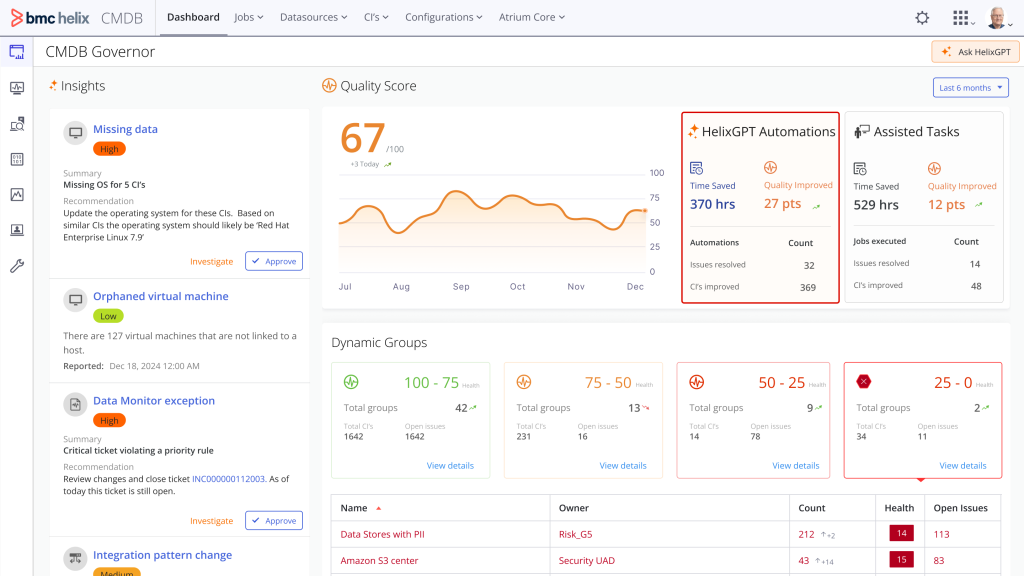1024x576 pixels.
Task: Select the dashboard icon in left sidebar
Action: point(17,52)
